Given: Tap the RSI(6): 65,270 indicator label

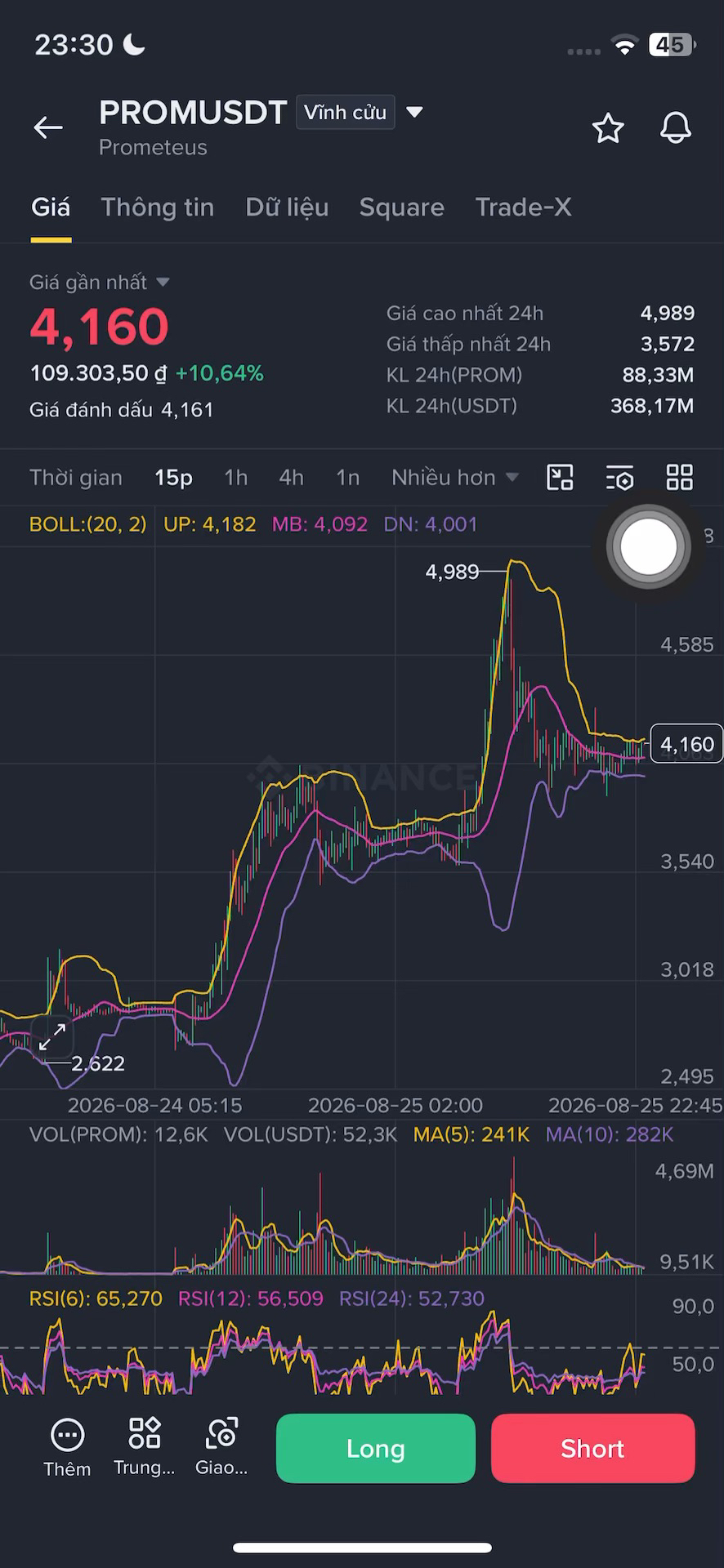Looking at the screenshot, I should click(x=96, y=1298).
